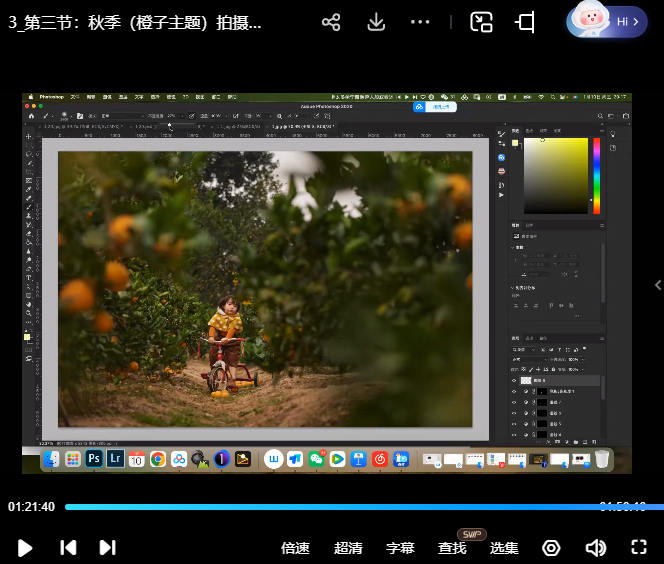Open the 倍速 playback speed menu
664x564 pixels.
295,548
